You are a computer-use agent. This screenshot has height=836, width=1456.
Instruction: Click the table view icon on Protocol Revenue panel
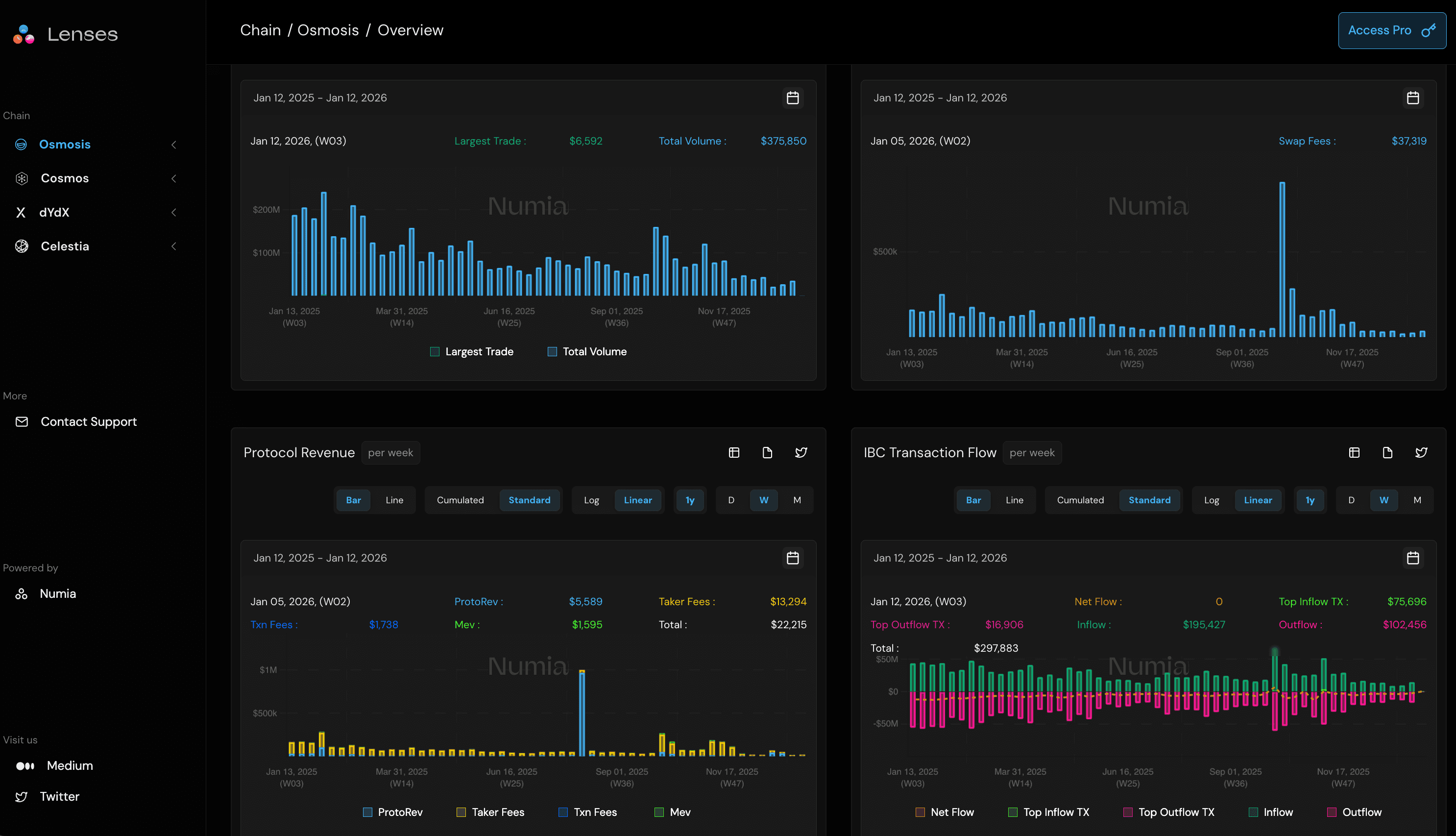coord(733,452)
